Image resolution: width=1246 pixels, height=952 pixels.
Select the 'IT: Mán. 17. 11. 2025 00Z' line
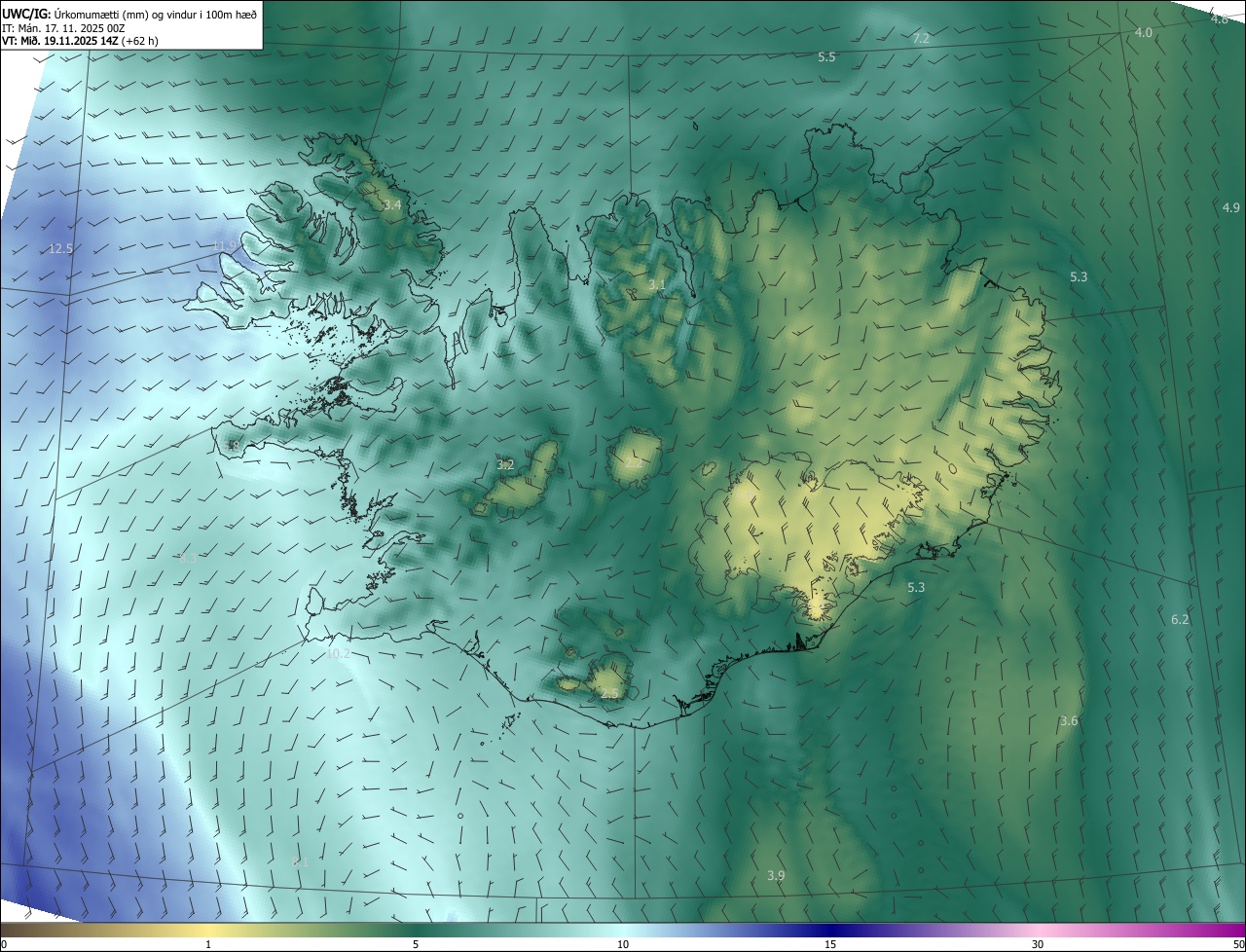tap(65, 27)
